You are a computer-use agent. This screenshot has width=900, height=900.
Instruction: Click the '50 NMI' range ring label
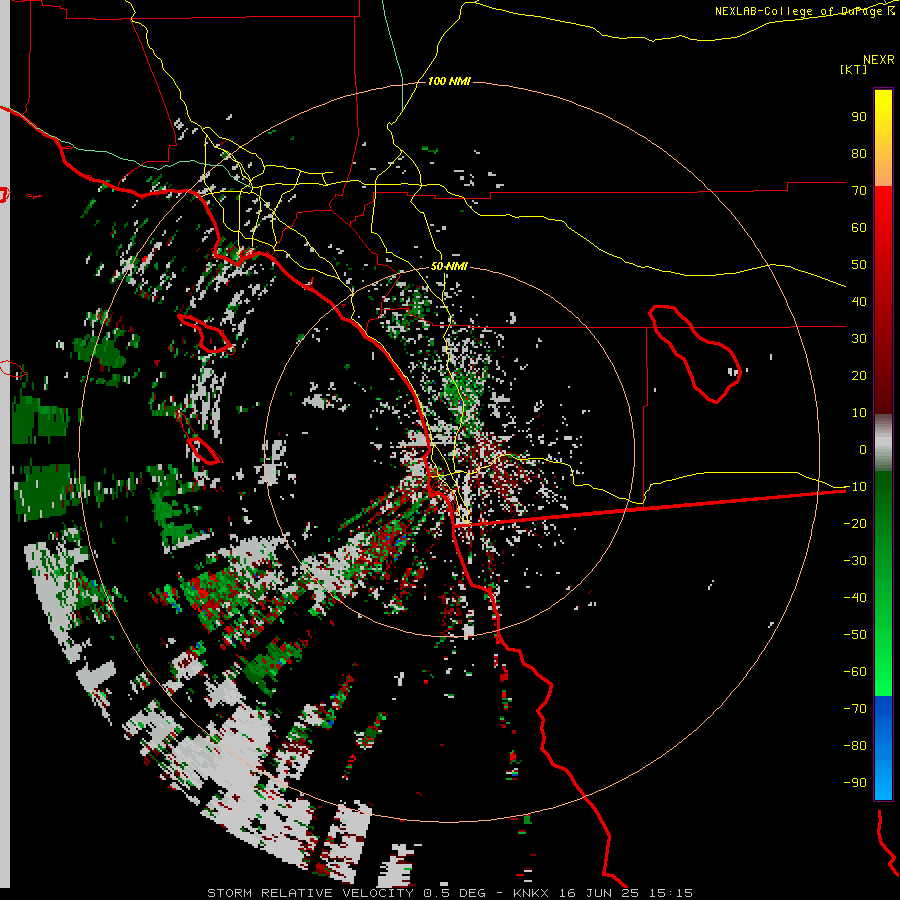(x=449, y=266)
